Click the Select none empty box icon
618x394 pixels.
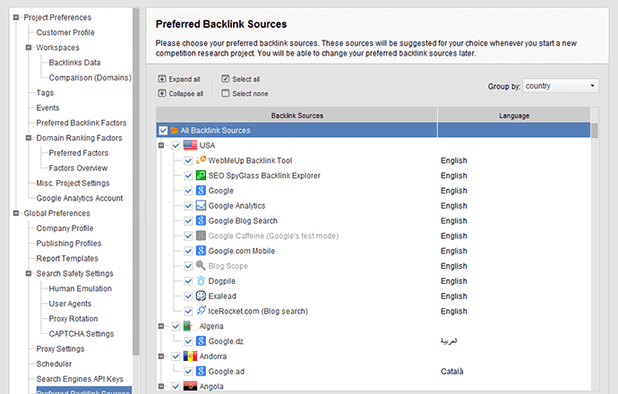point(225,93)
